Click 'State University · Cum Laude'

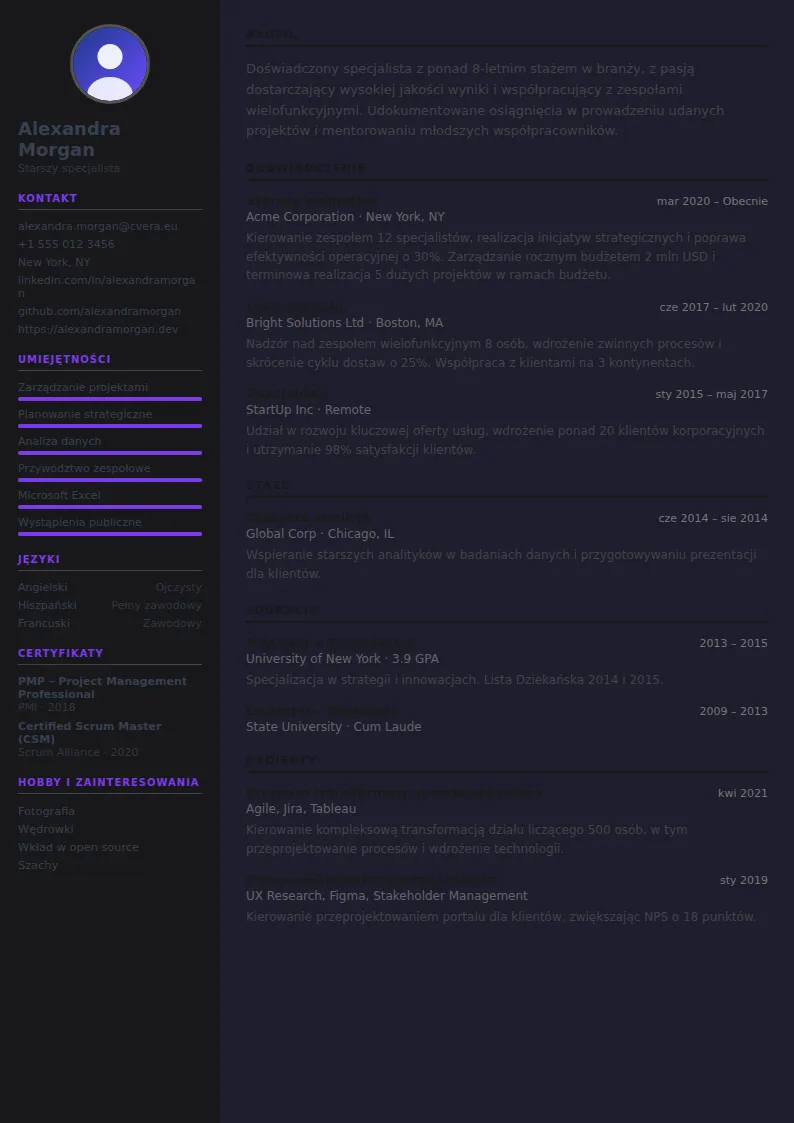pos(334,727)
